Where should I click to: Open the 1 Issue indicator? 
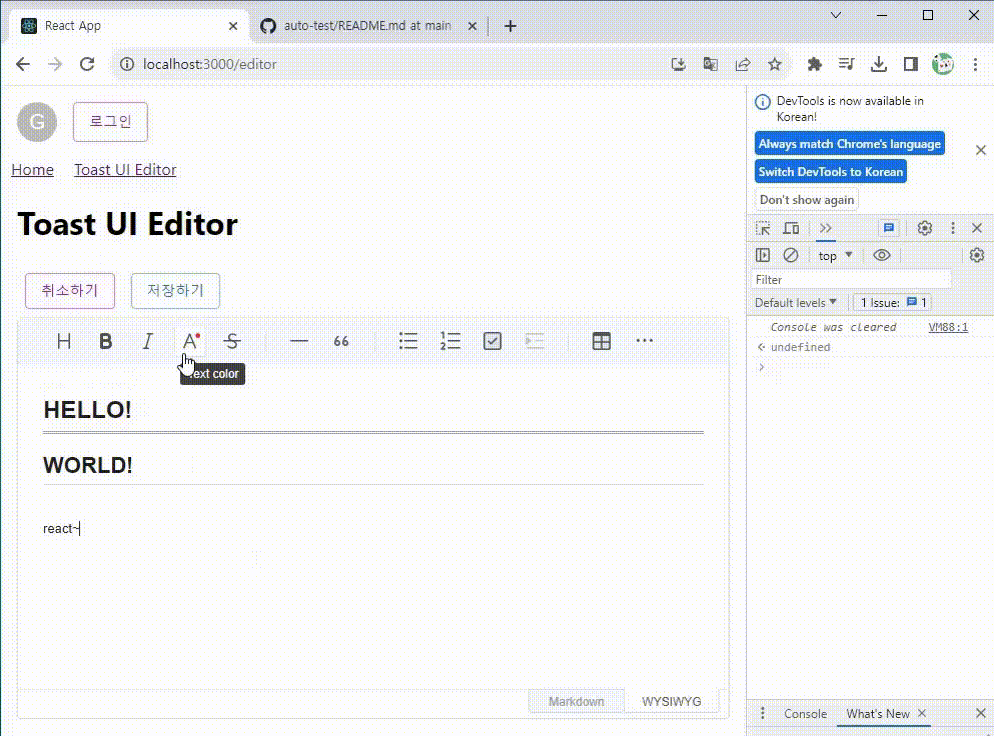[x=893, y=303]
